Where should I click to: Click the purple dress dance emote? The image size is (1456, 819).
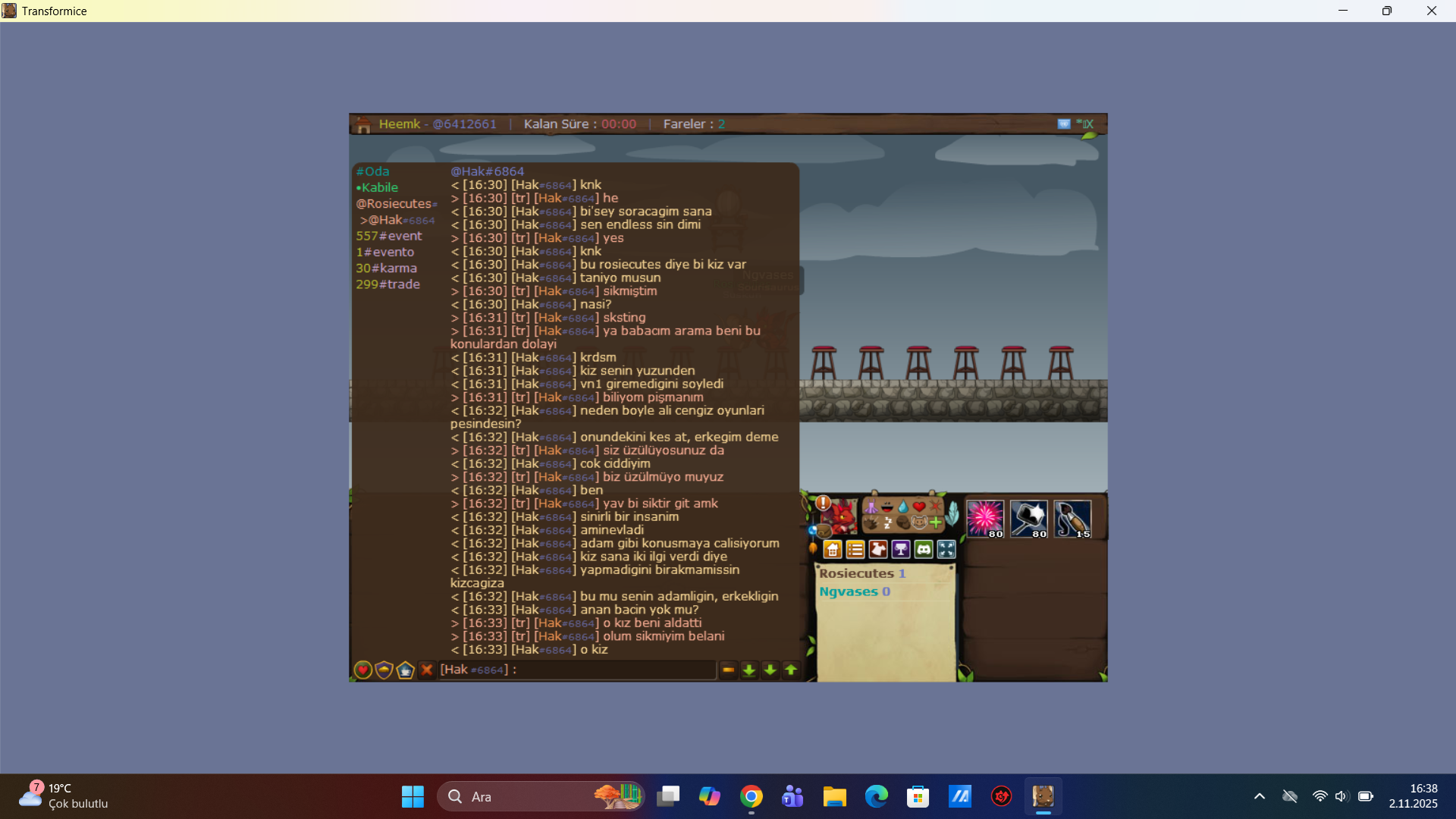click(871, 507)
